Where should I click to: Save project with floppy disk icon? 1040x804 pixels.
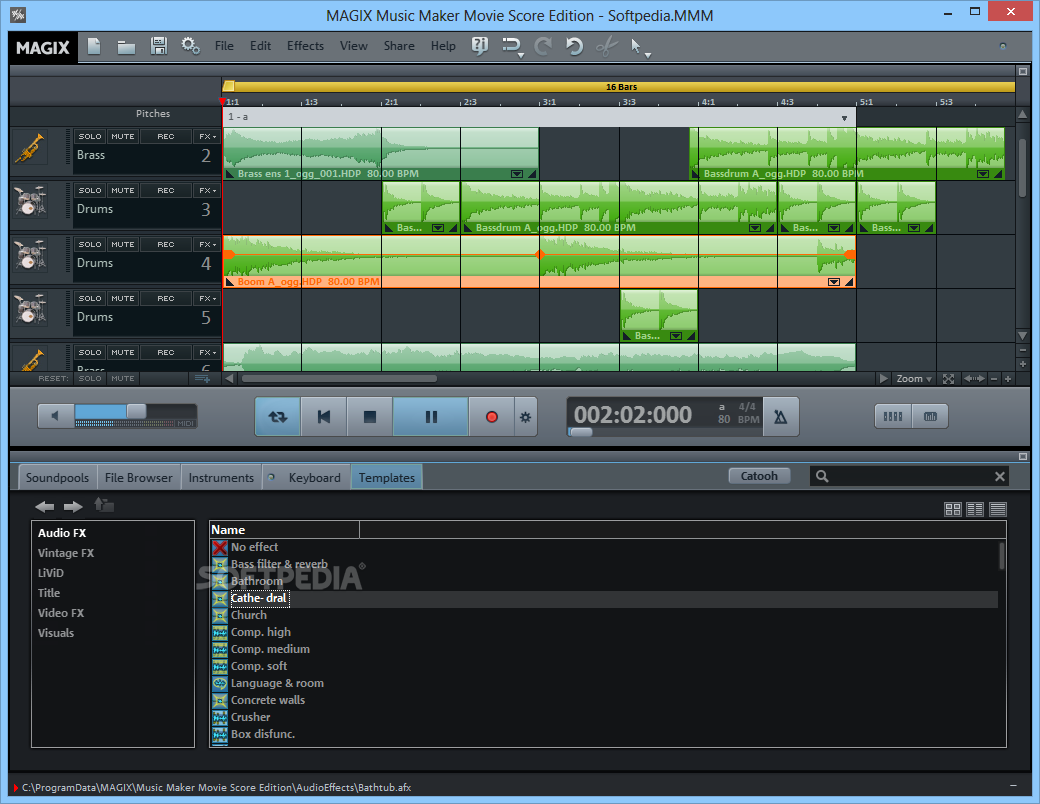pos(159,46)
